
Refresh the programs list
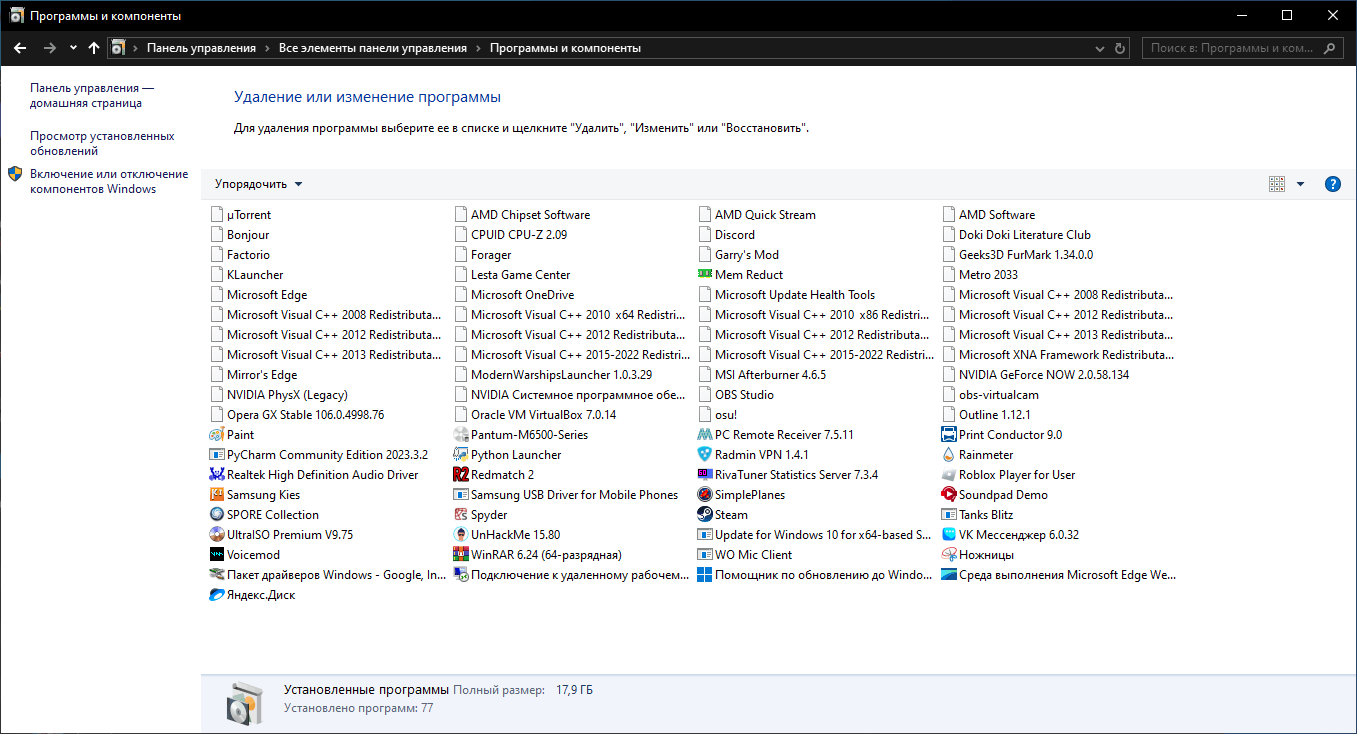pyautogui.click(x=1121, y=48)
